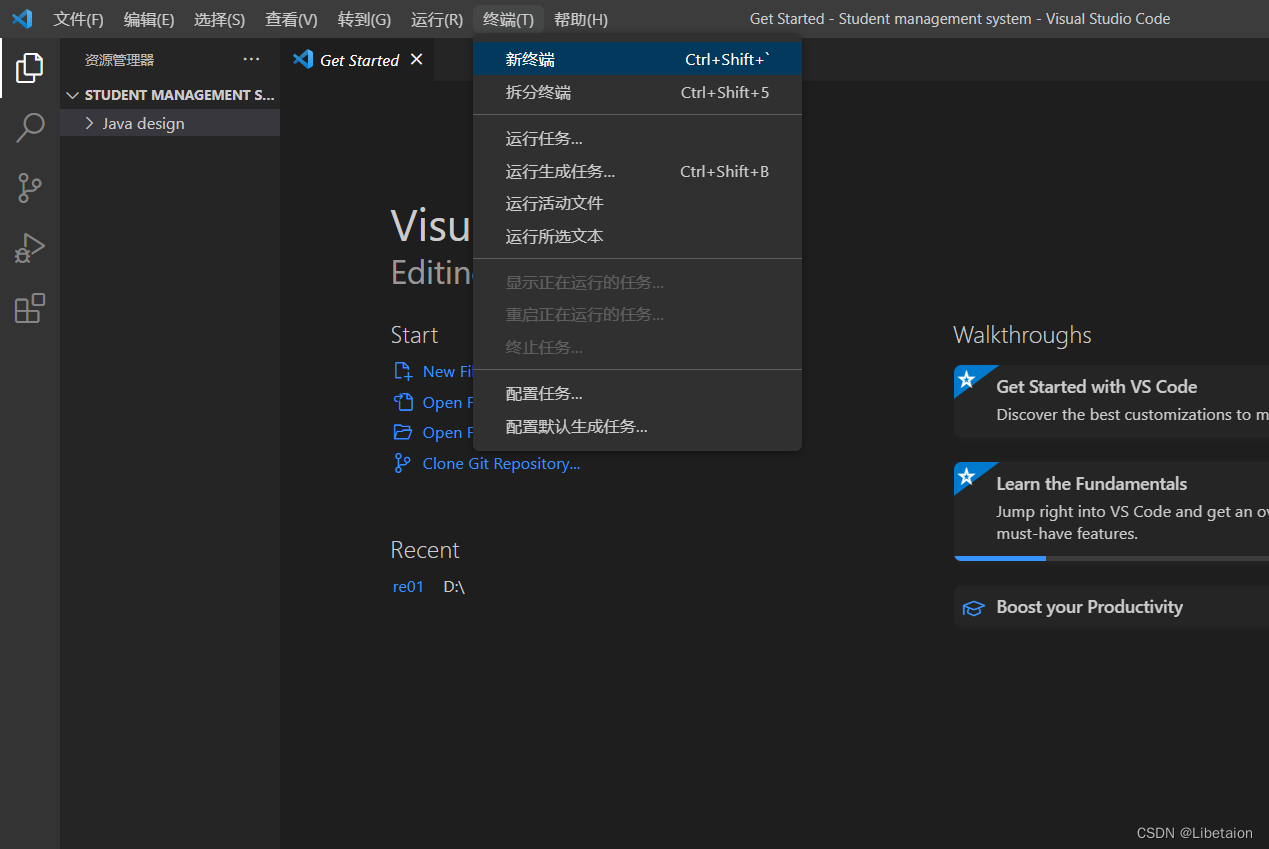Select 运行任务... menu entry
1269x849 pixels.
(638, 139)
